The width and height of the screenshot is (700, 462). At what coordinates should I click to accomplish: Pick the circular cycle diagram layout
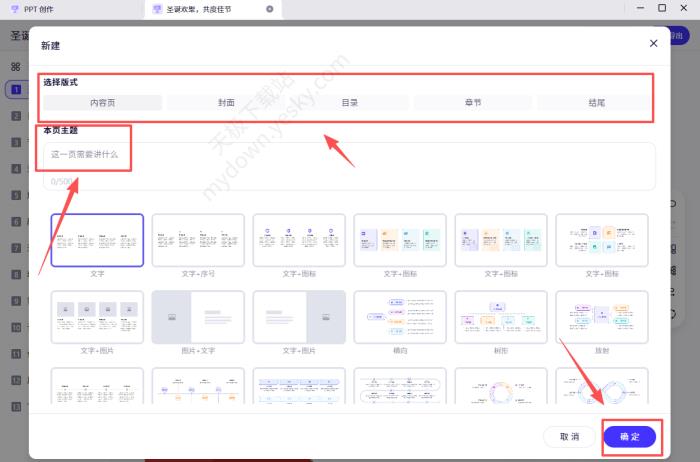tap(501, 391)
